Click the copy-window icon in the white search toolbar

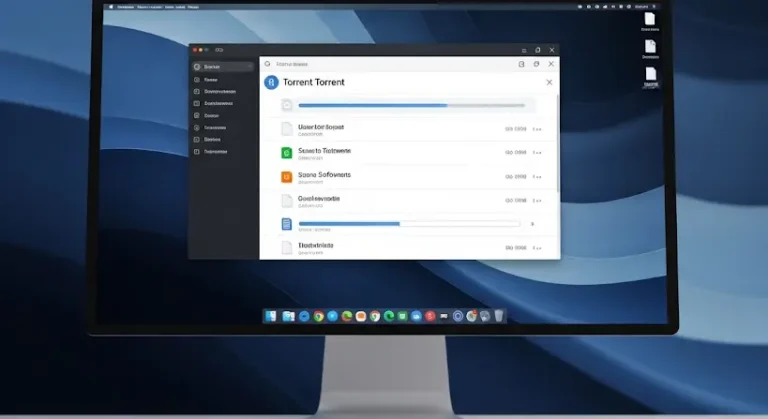pos(536,64)
